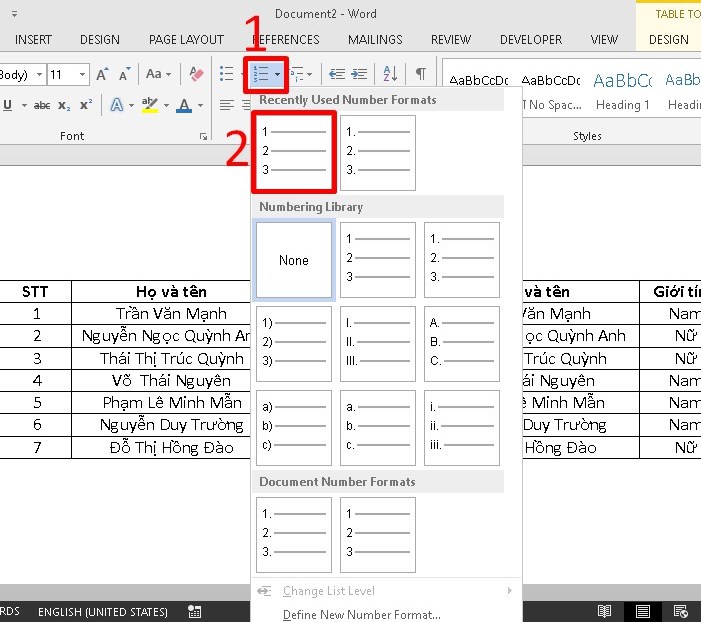Choose None in Numbering Library

[294, 260]
